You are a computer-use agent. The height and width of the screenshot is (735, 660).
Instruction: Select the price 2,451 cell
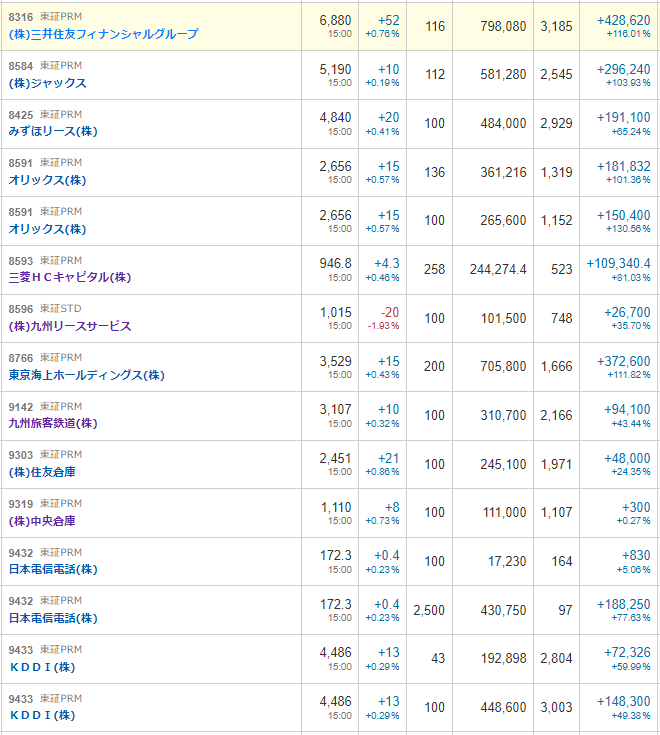coord(335,458)
